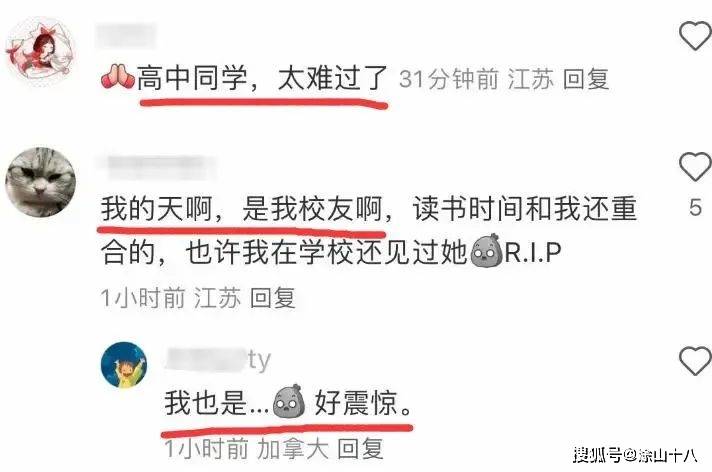
Task: Click the blurred username above 高中同学 comment
Action: [x=125, y=35]
